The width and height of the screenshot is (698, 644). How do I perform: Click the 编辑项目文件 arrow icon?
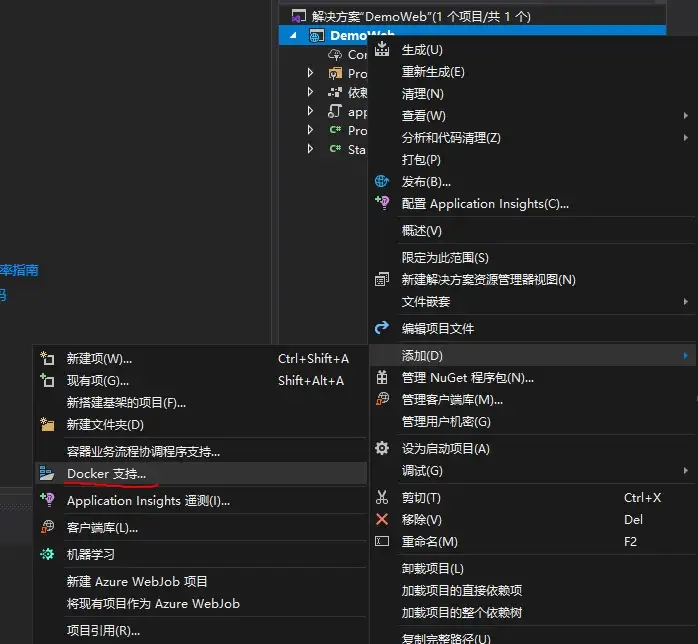pyautogui.click(x=382, y=328)
